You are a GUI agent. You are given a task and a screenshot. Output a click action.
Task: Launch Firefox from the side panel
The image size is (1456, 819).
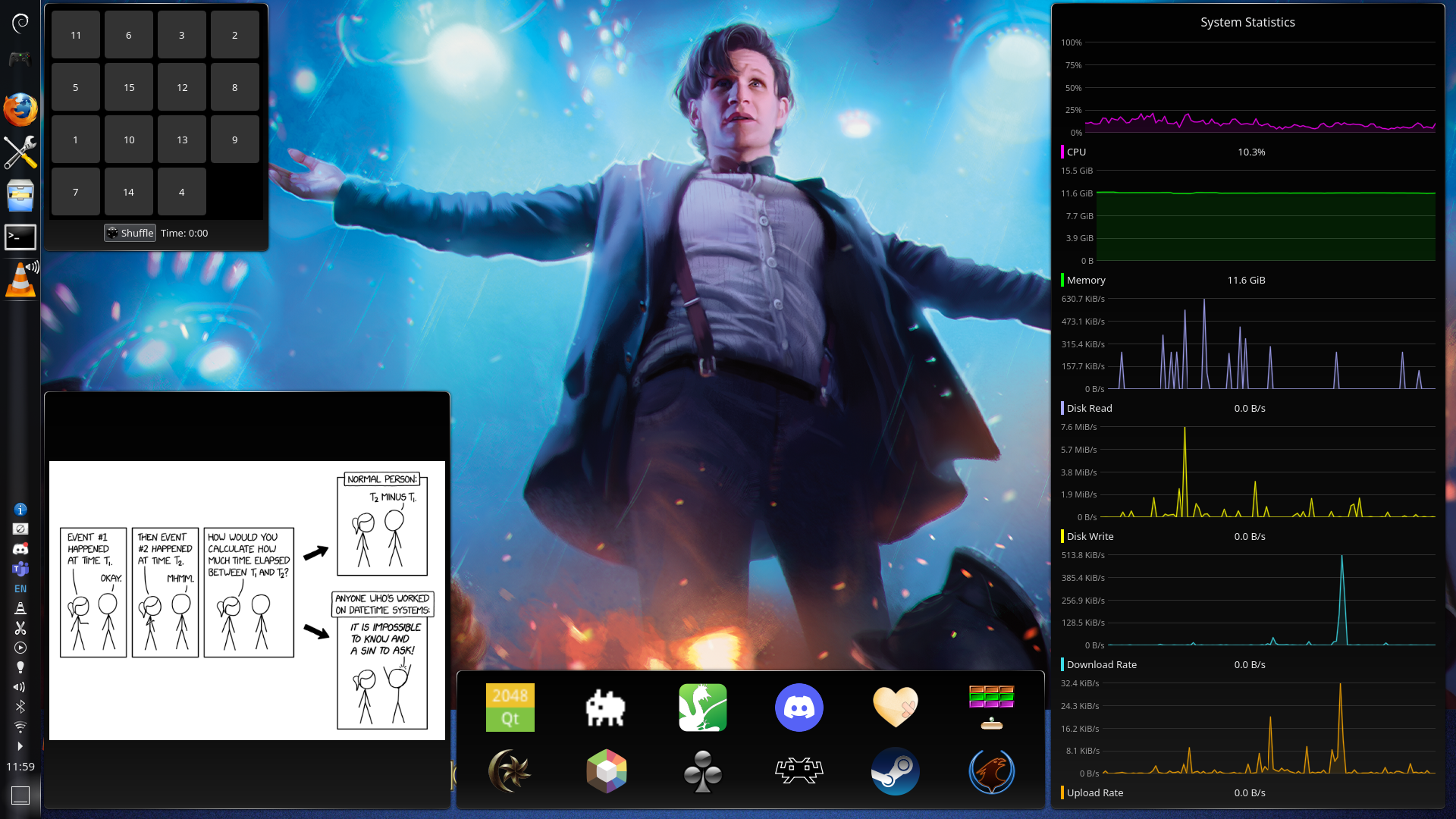20,110
